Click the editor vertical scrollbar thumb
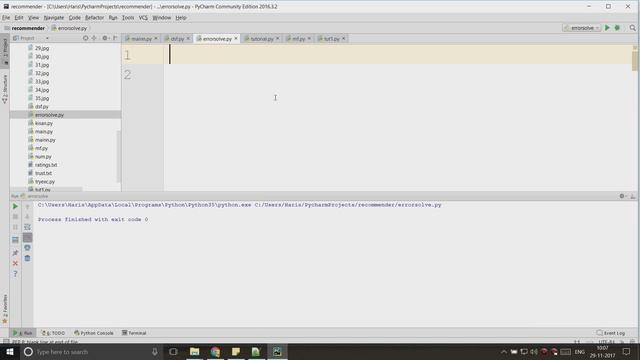Screen dimensions: 640x360 coord(635,60)
